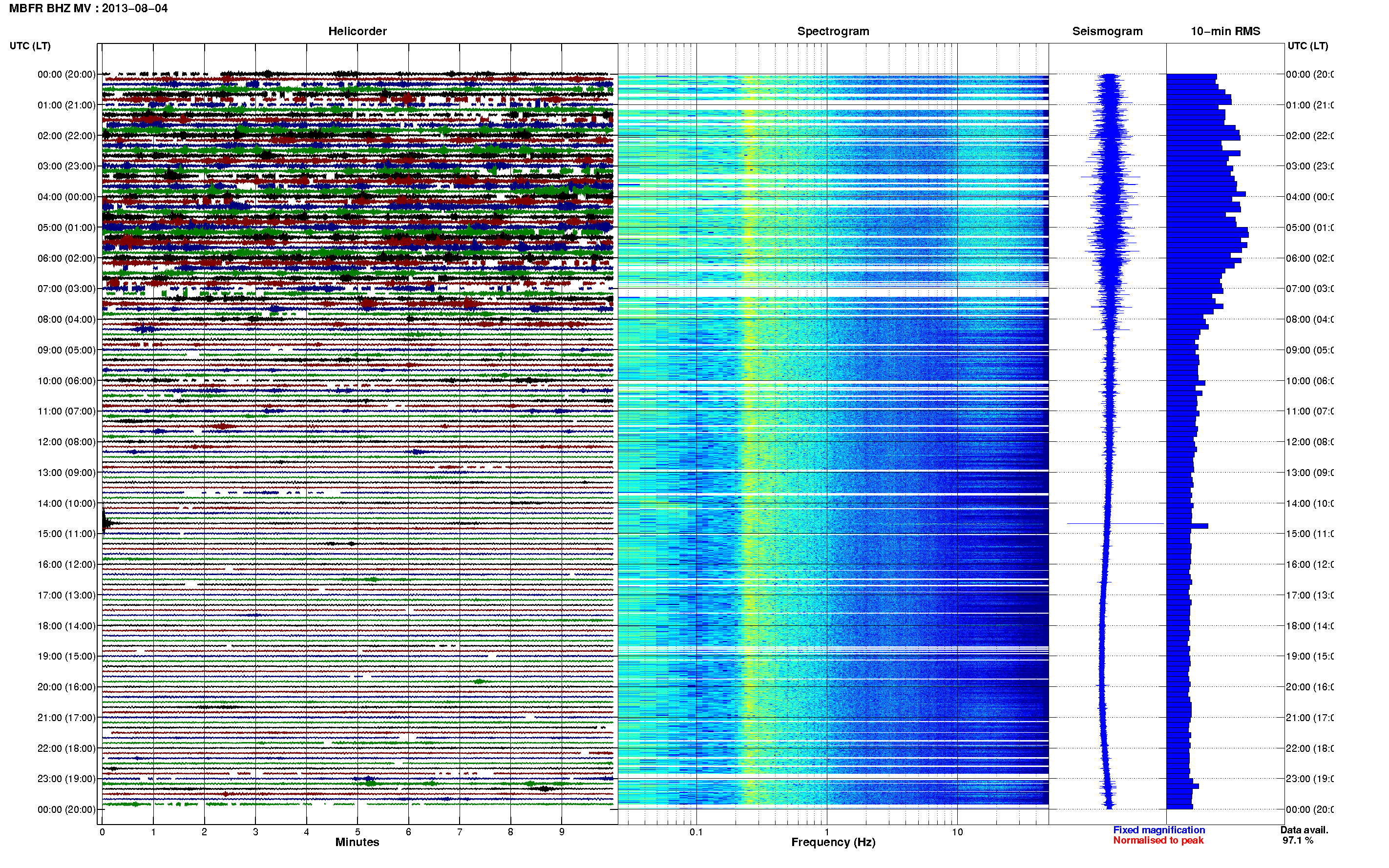Click the right-axis '18:00 (14:' time label
Image resolution: width=1389 pixels, height=868 pixels.
[1309, 626]
